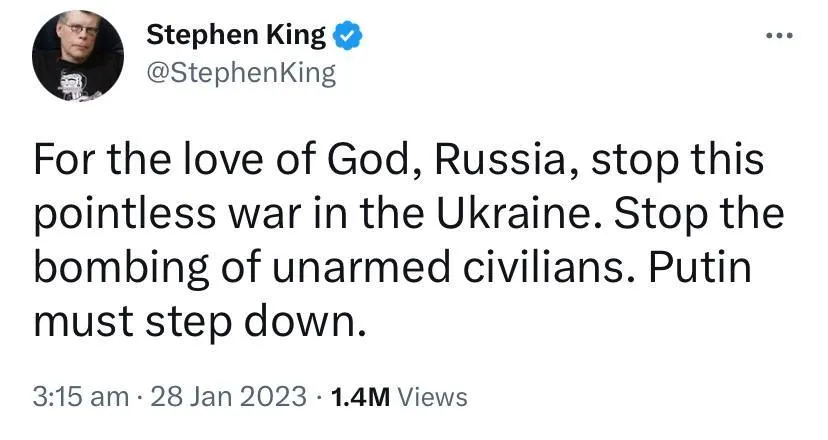This screenshot has width=828, height=440.
Task: Click the phrase 'must step down'
Action: point(194,326)
